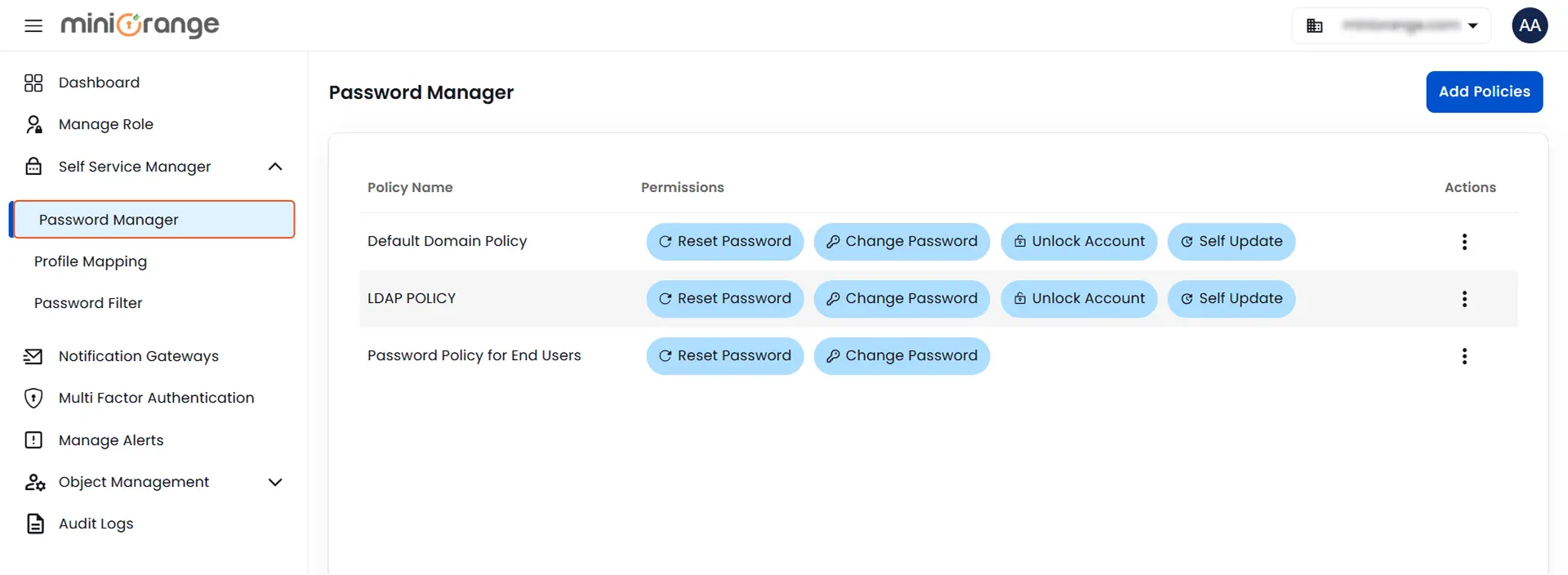This screenshot has height=575, width=1568.
Task: Click the Multi Factor Authentication shield icon
Action: pos(33,398)
